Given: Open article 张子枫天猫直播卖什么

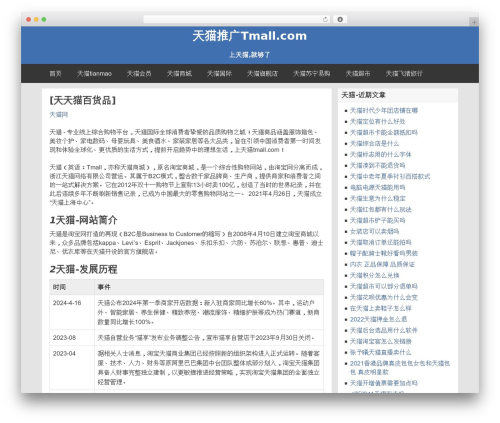Looking at the screenshot, I should tap(381, 352).
